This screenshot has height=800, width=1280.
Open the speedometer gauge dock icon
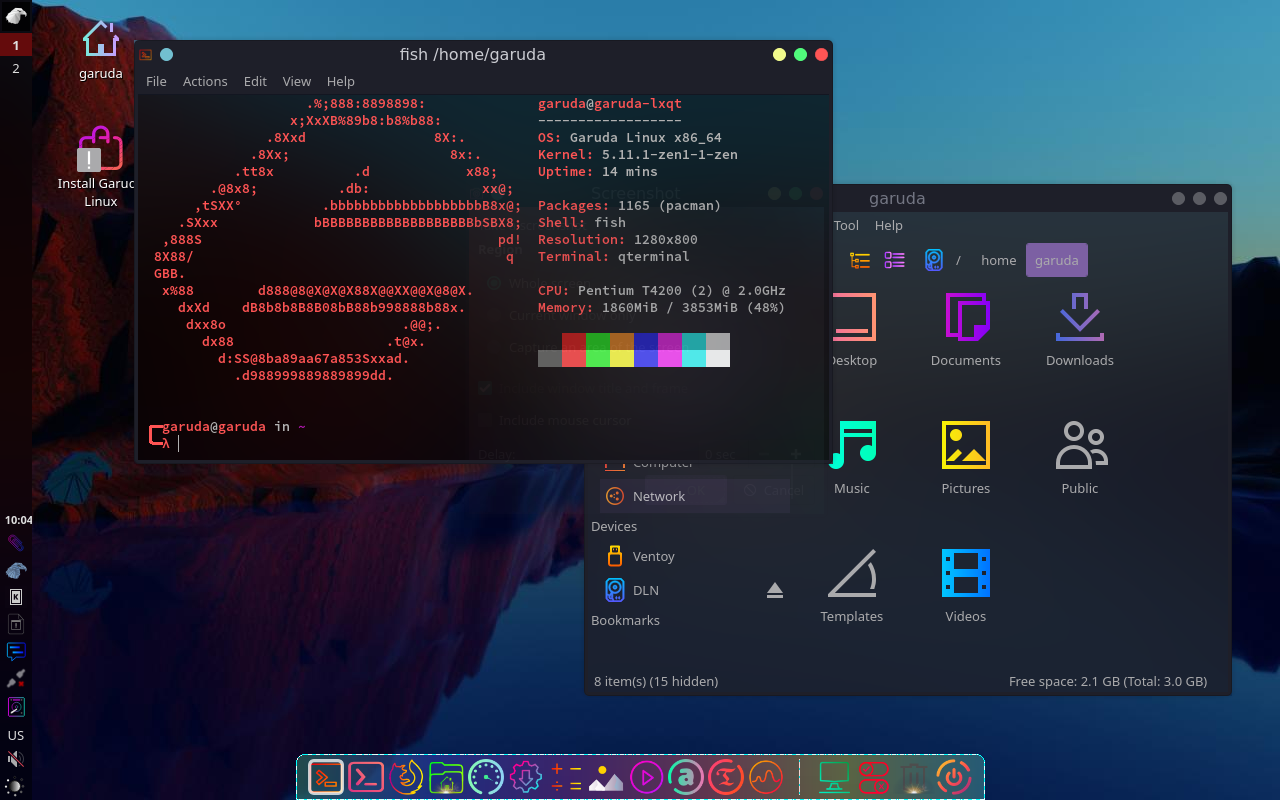(486, 777)
